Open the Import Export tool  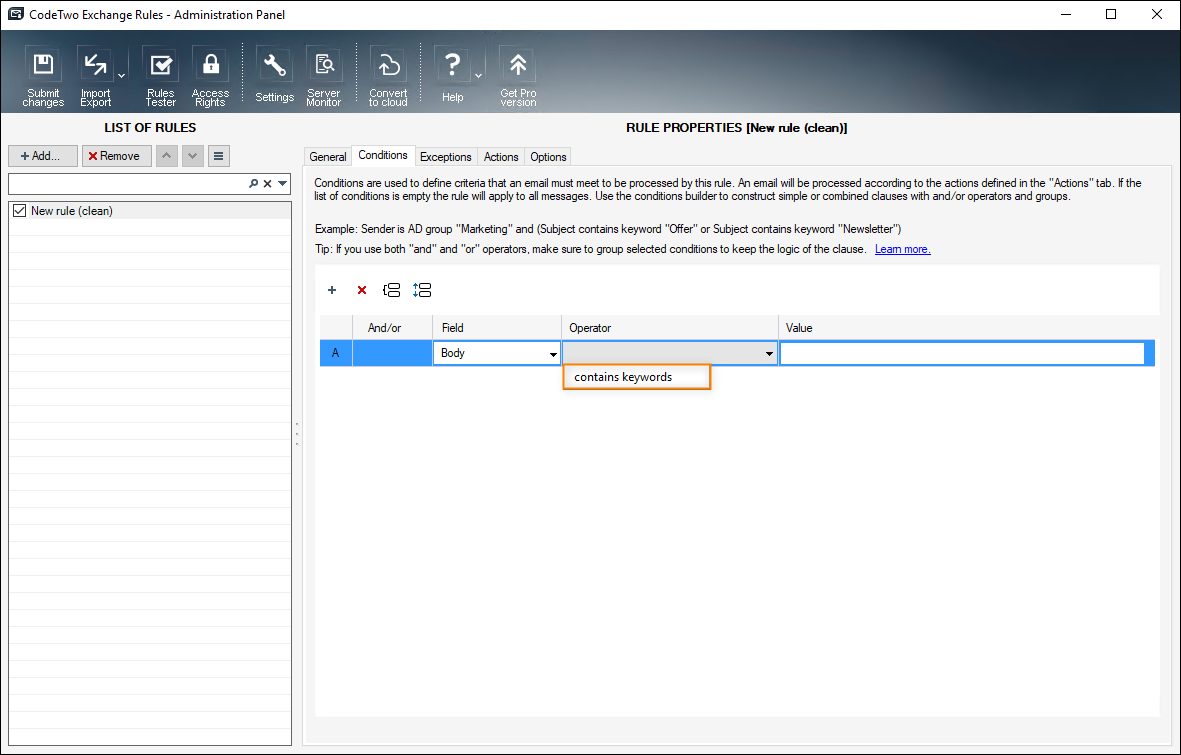coord(96,76)
